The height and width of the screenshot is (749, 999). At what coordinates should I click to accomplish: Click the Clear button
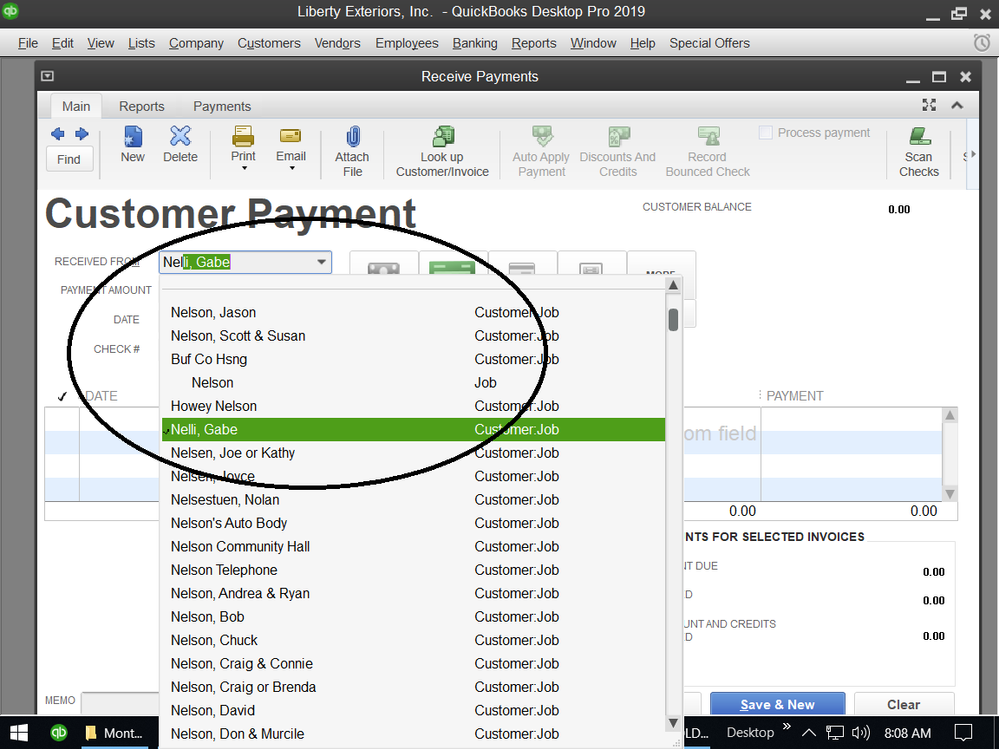903,704
